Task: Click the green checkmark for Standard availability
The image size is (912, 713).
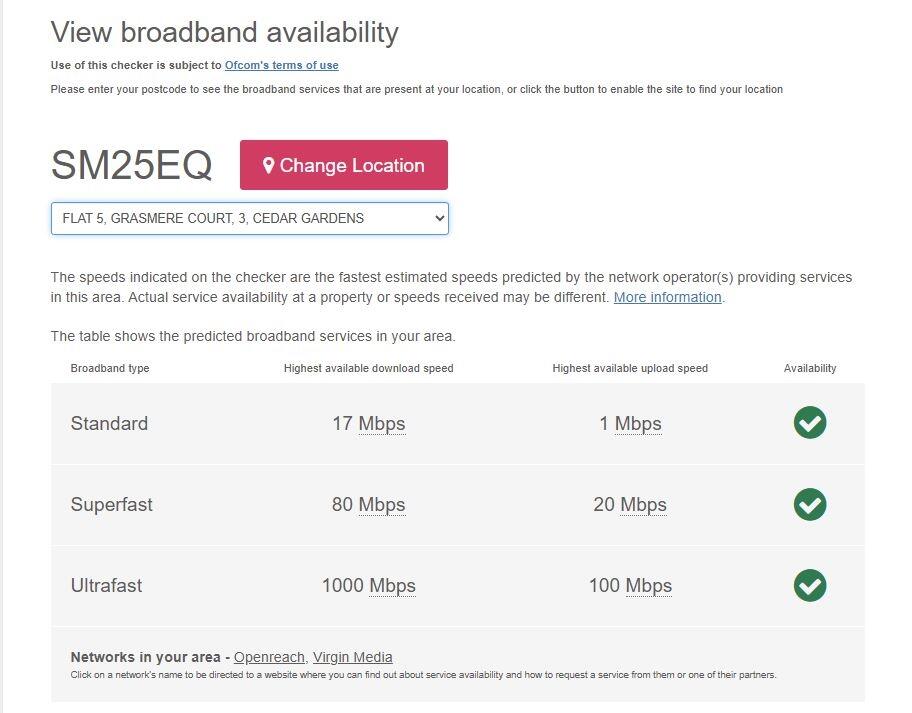Action: point(810,423)
